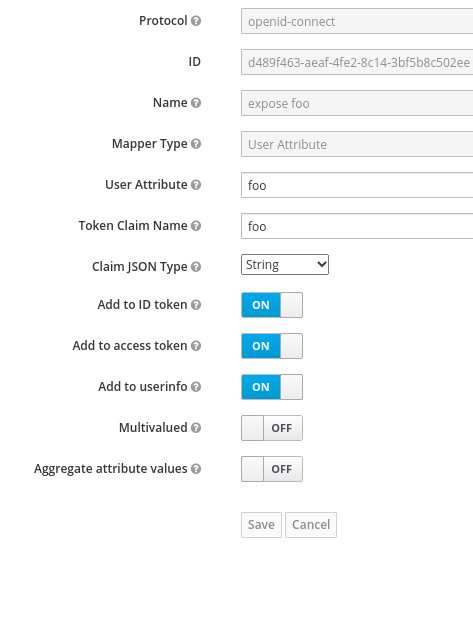Viewport: 473px width, 619px height.
Task: Toggle the Add to userinfo switch
Action: [x=272, y=387]
